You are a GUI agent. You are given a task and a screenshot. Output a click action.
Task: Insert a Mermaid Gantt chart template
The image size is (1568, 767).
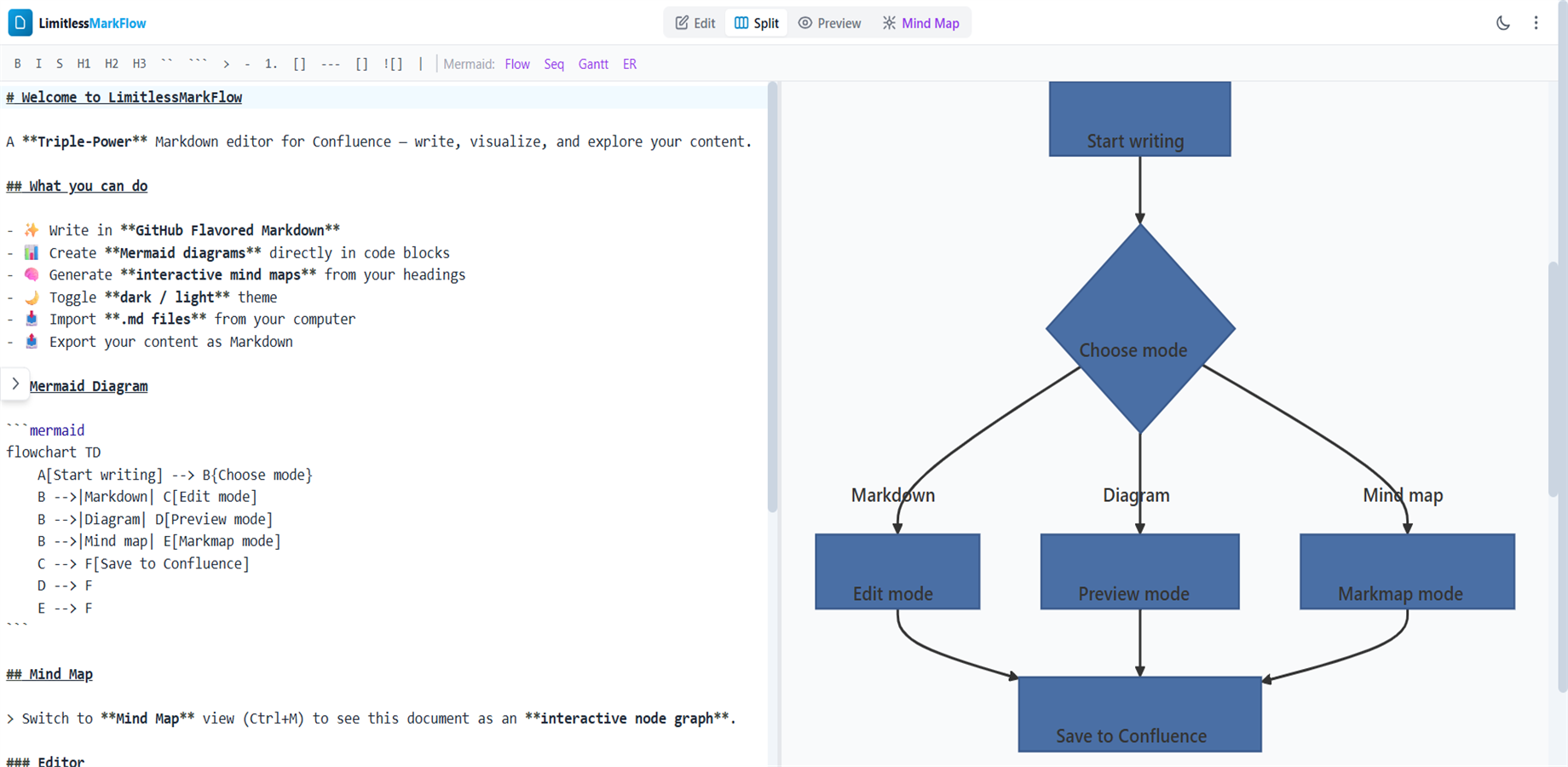tap(593, 63)
